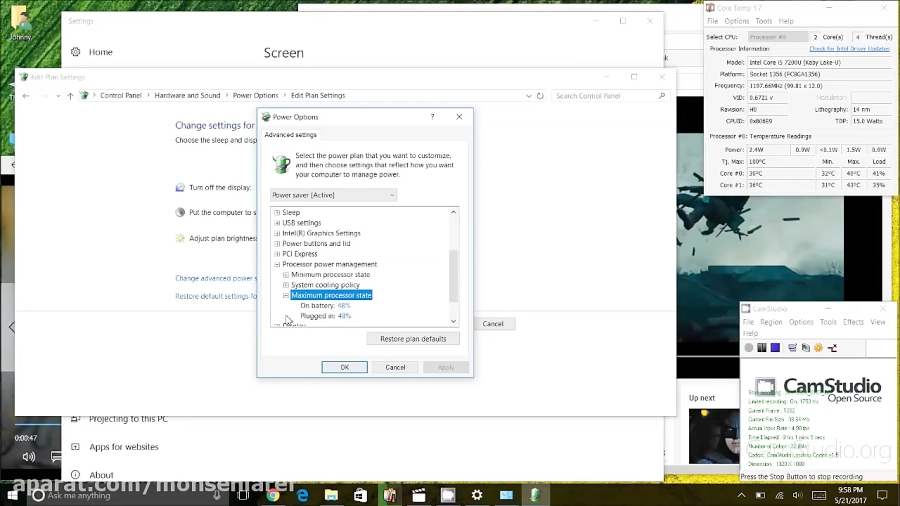Click refresh button in Control Panel address bar
Screen dimensions: 900x506
[x=540, y=96]
